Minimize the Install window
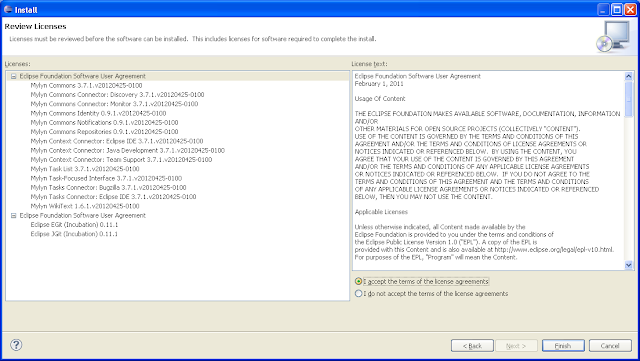The height and width of the screenshot is (361, 640). [x=604, y=9]
